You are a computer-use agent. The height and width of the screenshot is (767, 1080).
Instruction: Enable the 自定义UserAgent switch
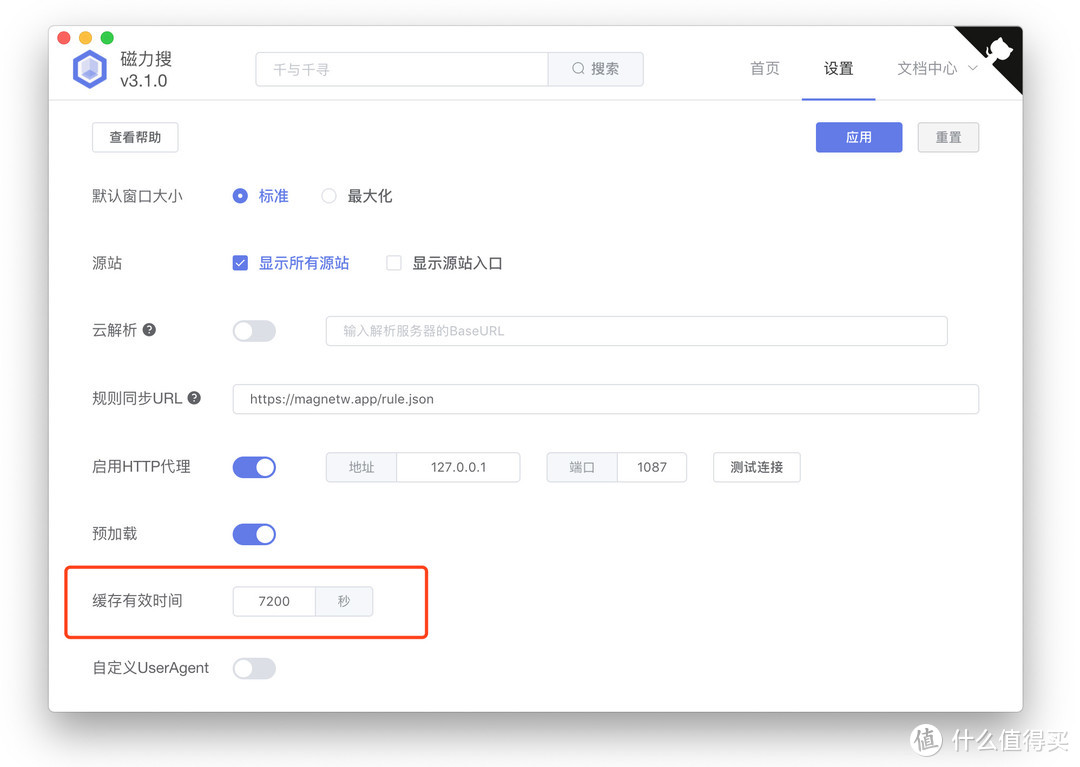tap(254, 668)
